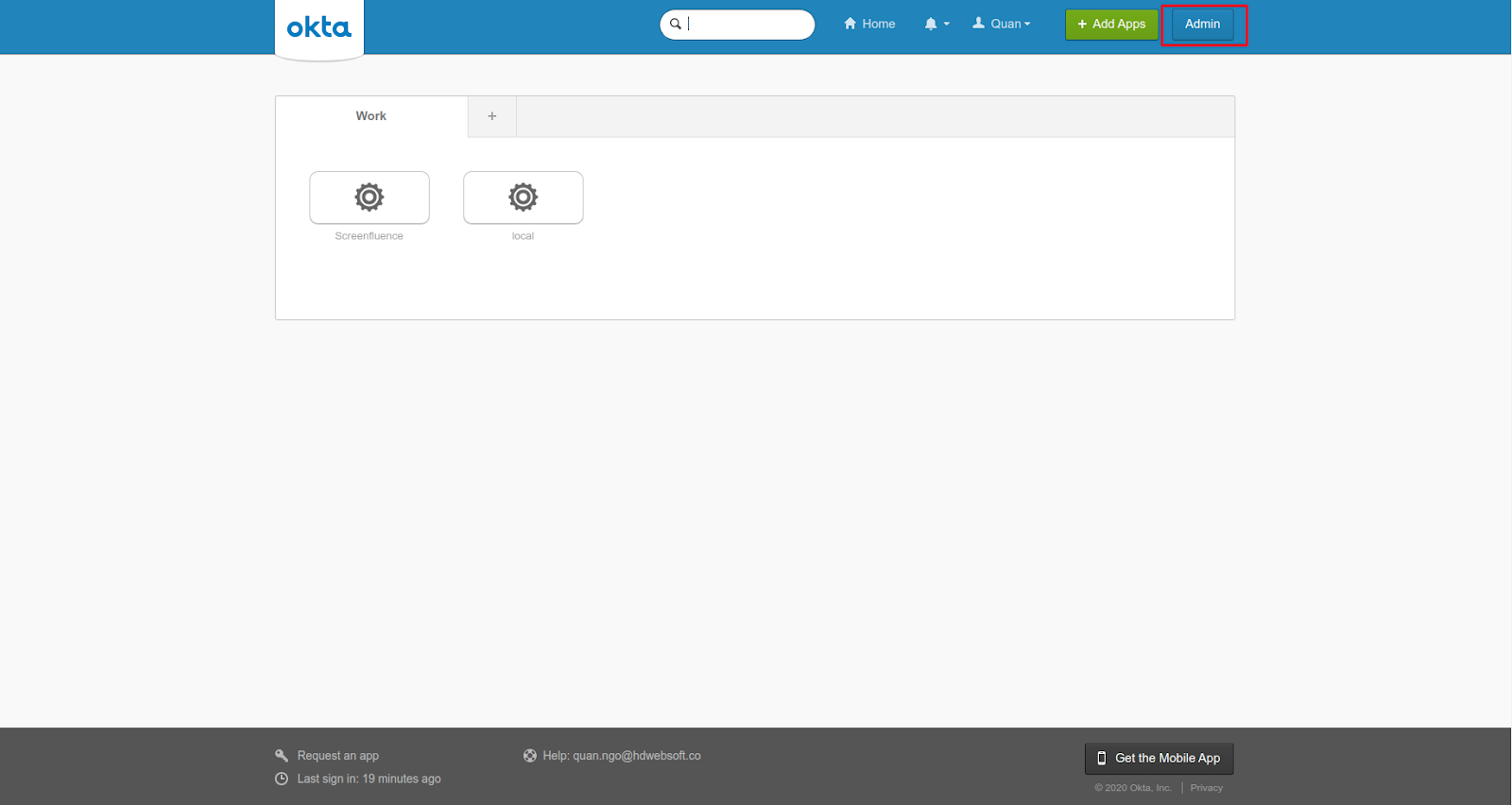Click the clock icon beside Last sign in
Screen dimensions: 1512x805
(282, 779)
